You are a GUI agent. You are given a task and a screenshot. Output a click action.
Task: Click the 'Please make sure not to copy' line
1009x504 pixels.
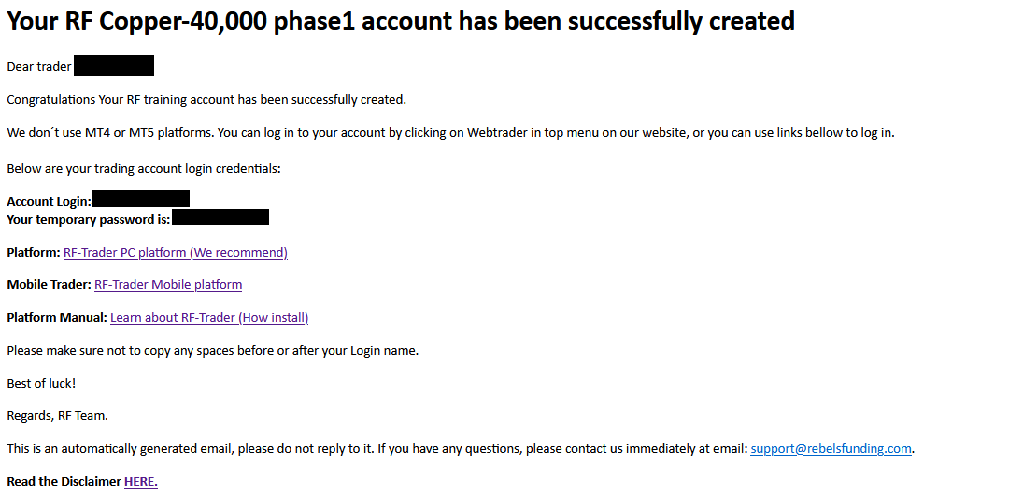212,351
